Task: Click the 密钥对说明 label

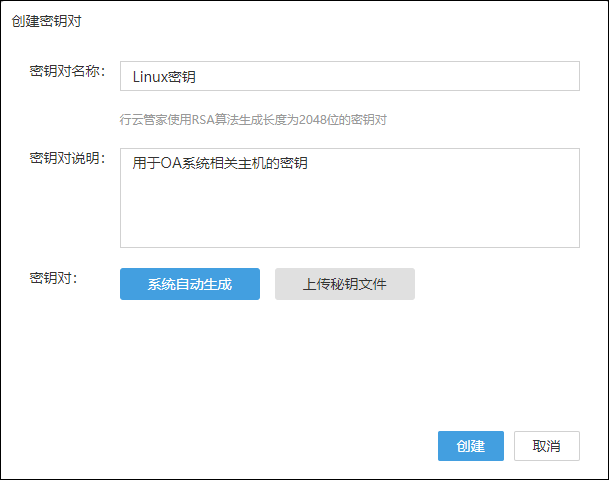Action: coord(68,159)
